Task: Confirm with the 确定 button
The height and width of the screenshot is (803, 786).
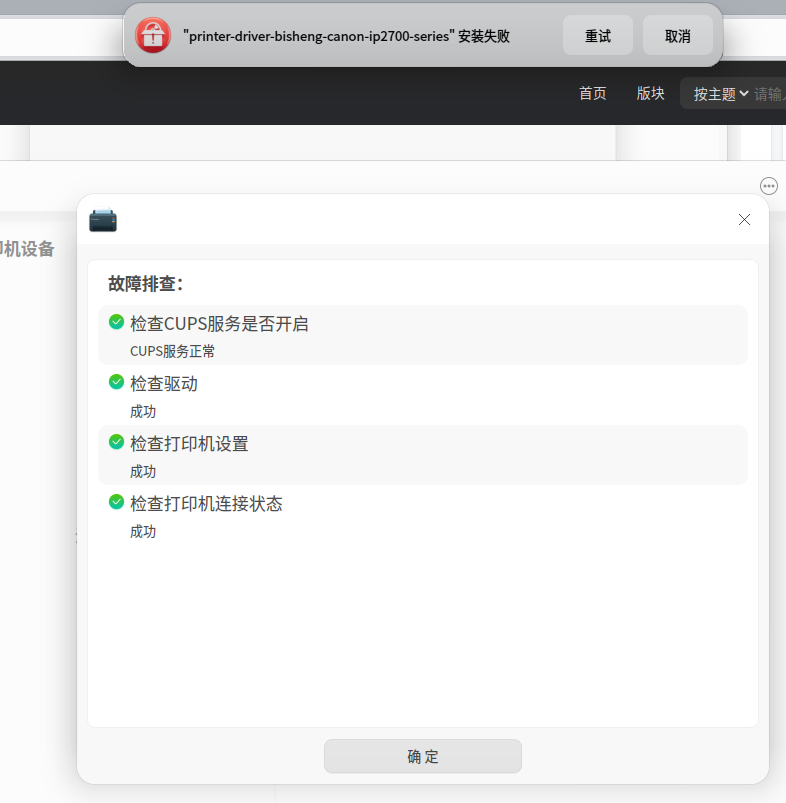Action: pyautogui.click(x=423, y=756)
